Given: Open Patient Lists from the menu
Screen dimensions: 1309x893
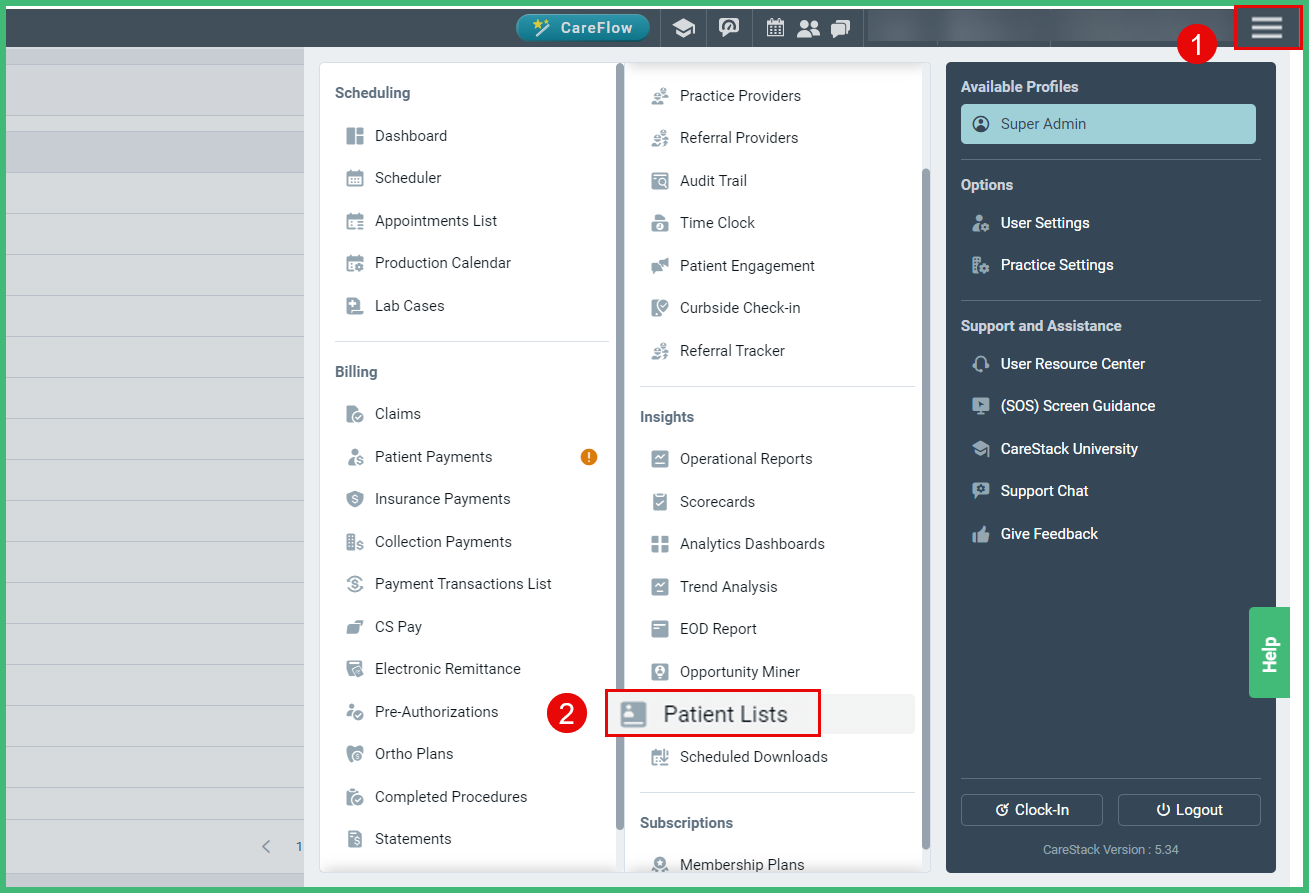Looking at the screenshot, I should click(x=713, y=713).
